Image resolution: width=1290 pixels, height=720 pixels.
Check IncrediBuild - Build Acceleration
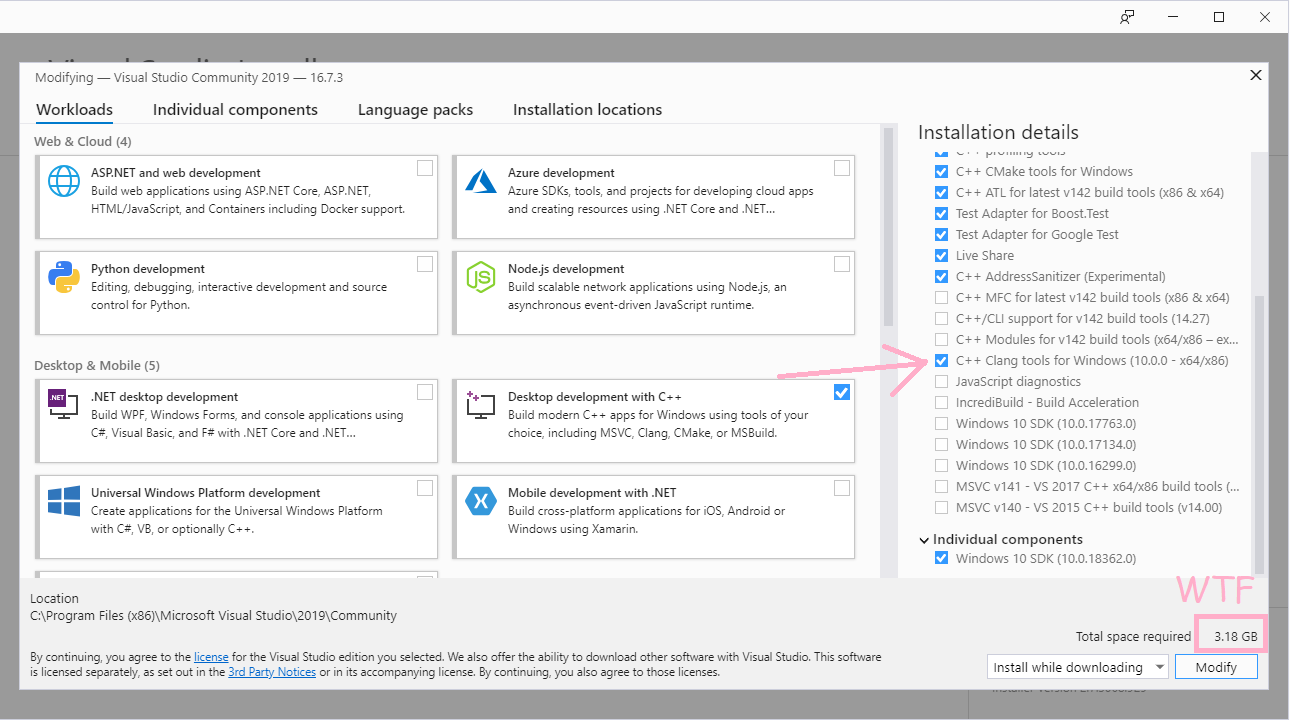click(941, 402)
